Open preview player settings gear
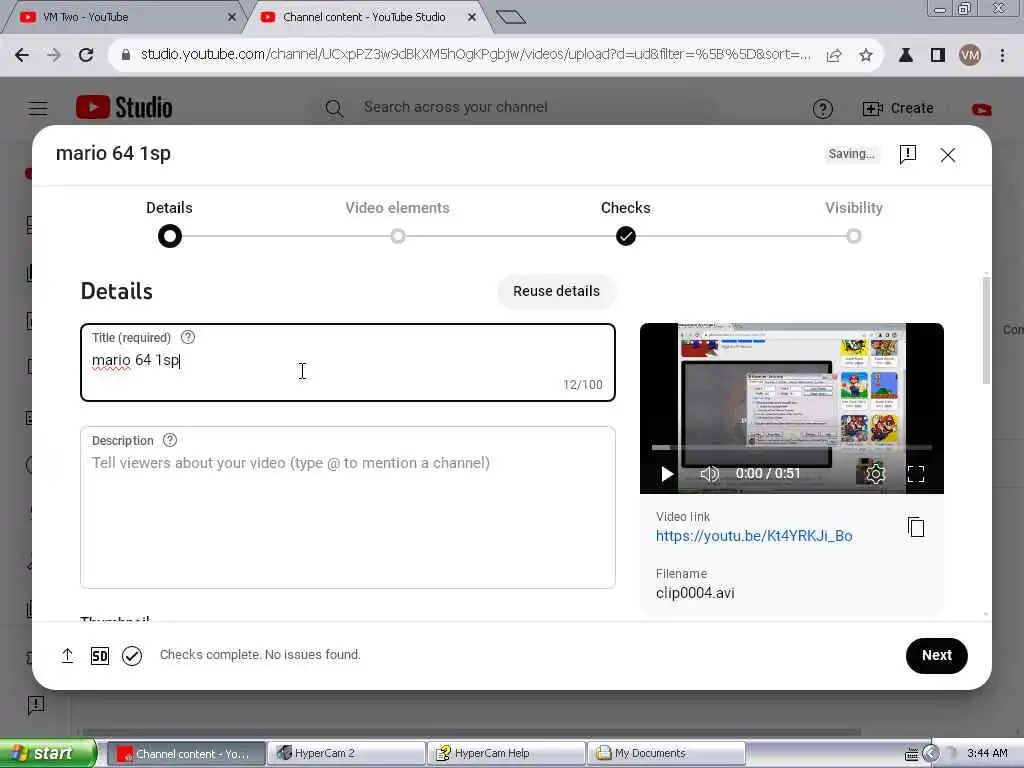The width and height of the screenshot is (1024, 768). pyautogui.click(x=875, y=473)
